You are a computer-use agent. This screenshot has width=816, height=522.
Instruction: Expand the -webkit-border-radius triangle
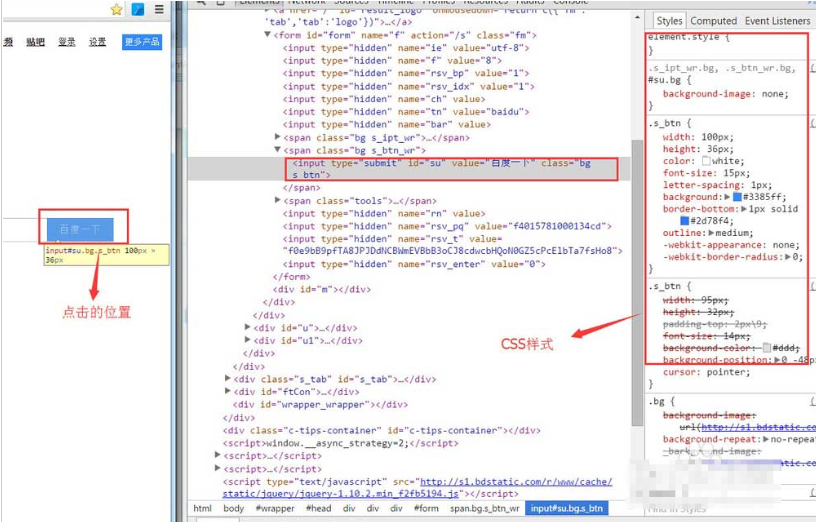coord(788,257)
